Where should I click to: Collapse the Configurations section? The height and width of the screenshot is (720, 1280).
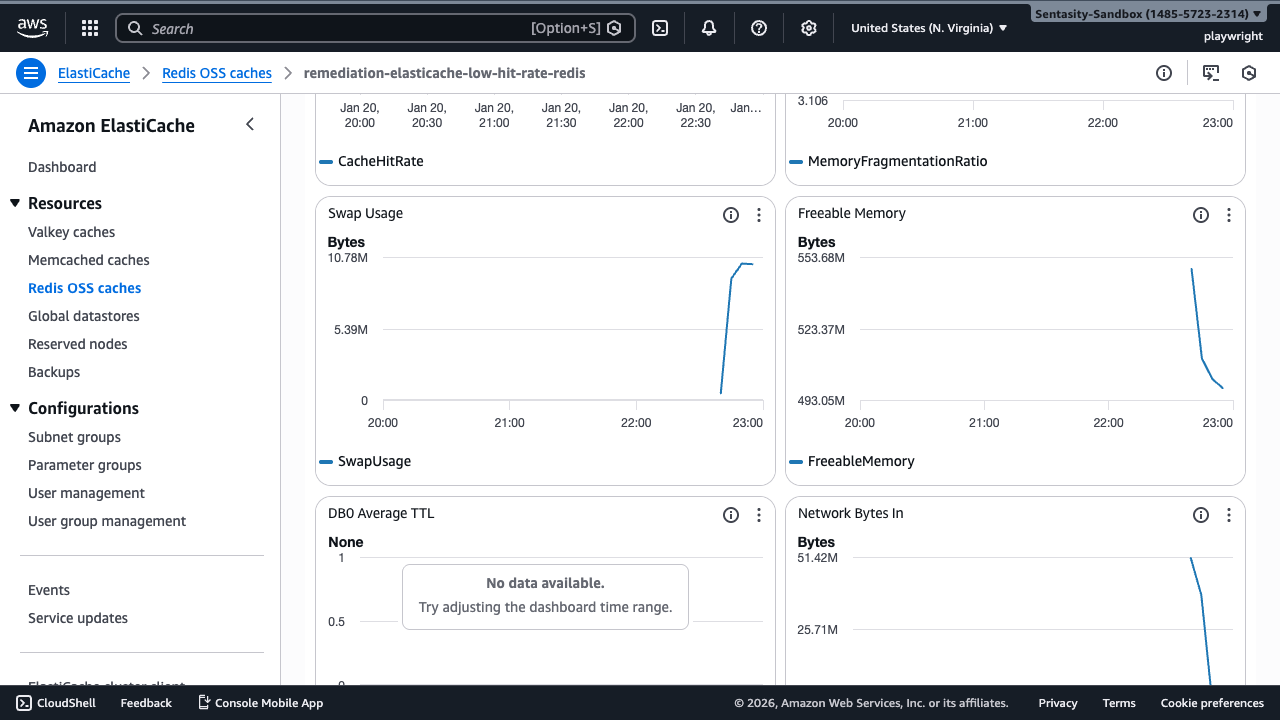tap(14, 408)
